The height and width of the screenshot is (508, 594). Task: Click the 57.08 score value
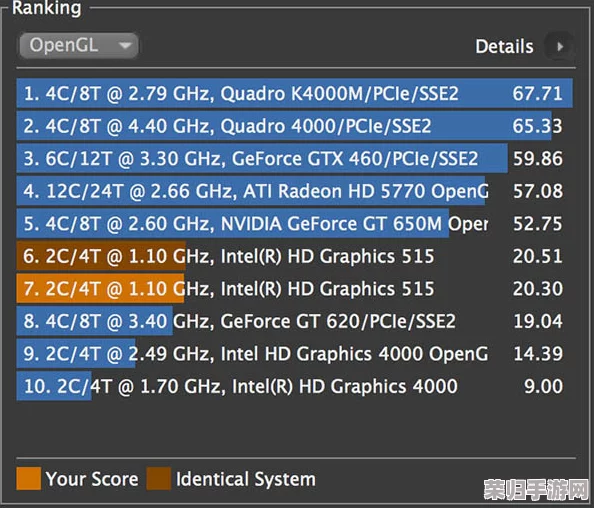tap(538, 191)
